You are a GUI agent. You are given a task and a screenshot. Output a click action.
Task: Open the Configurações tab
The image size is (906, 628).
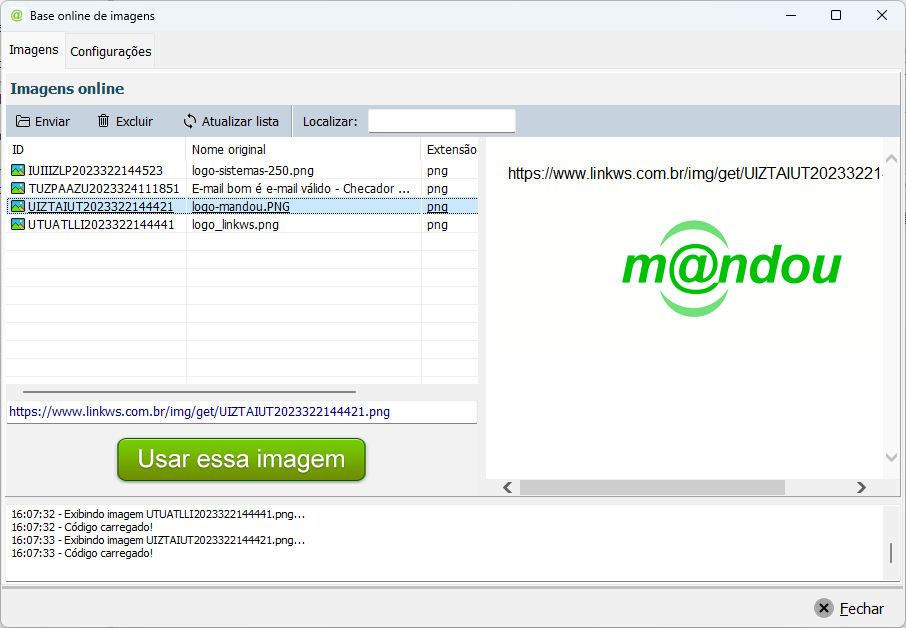point(110,51)
